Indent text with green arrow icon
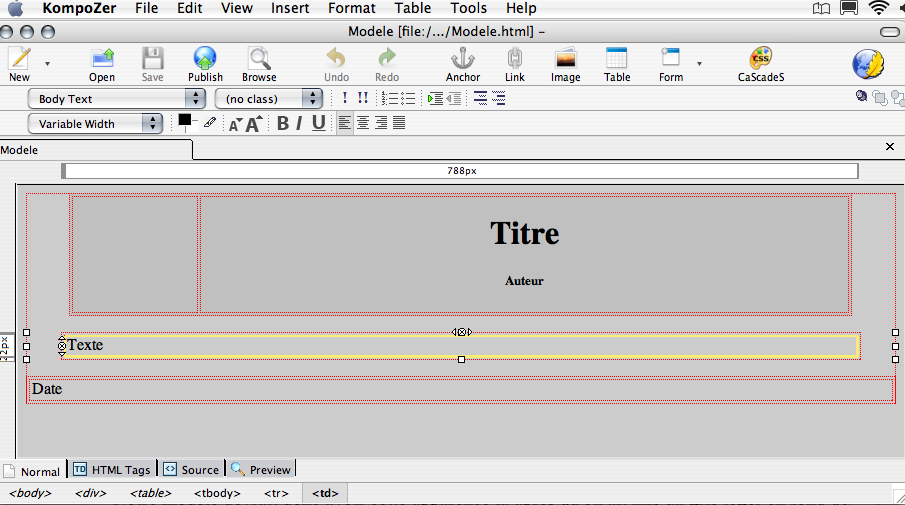 (435, 99)
